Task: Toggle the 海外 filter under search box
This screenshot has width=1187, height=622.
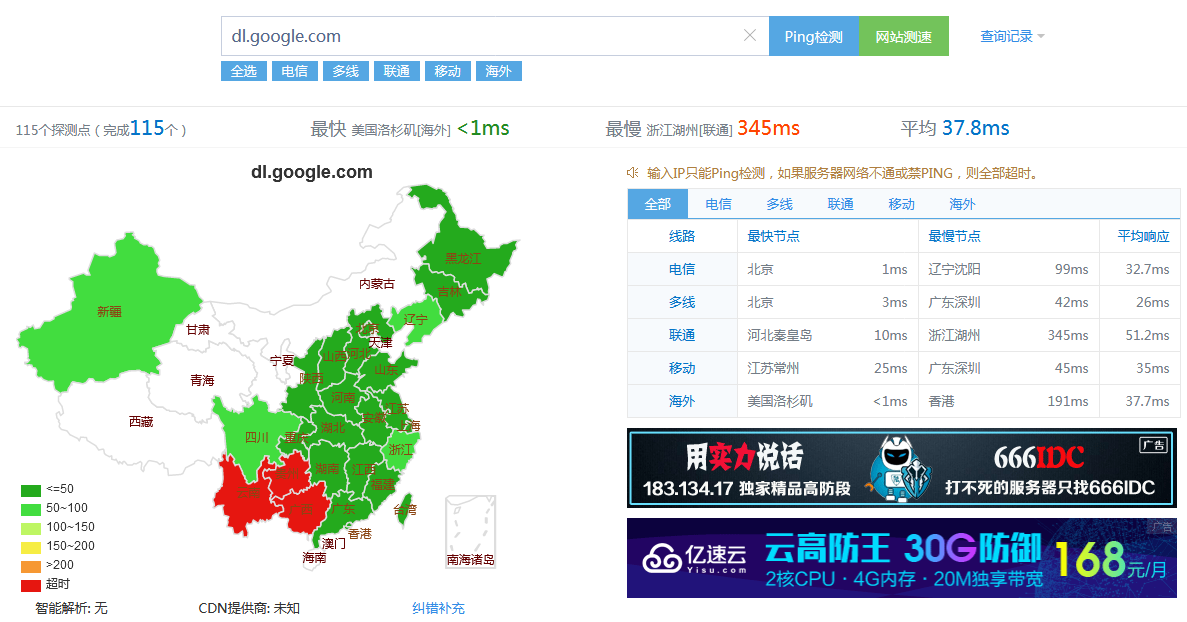Action: pos(498,71)
